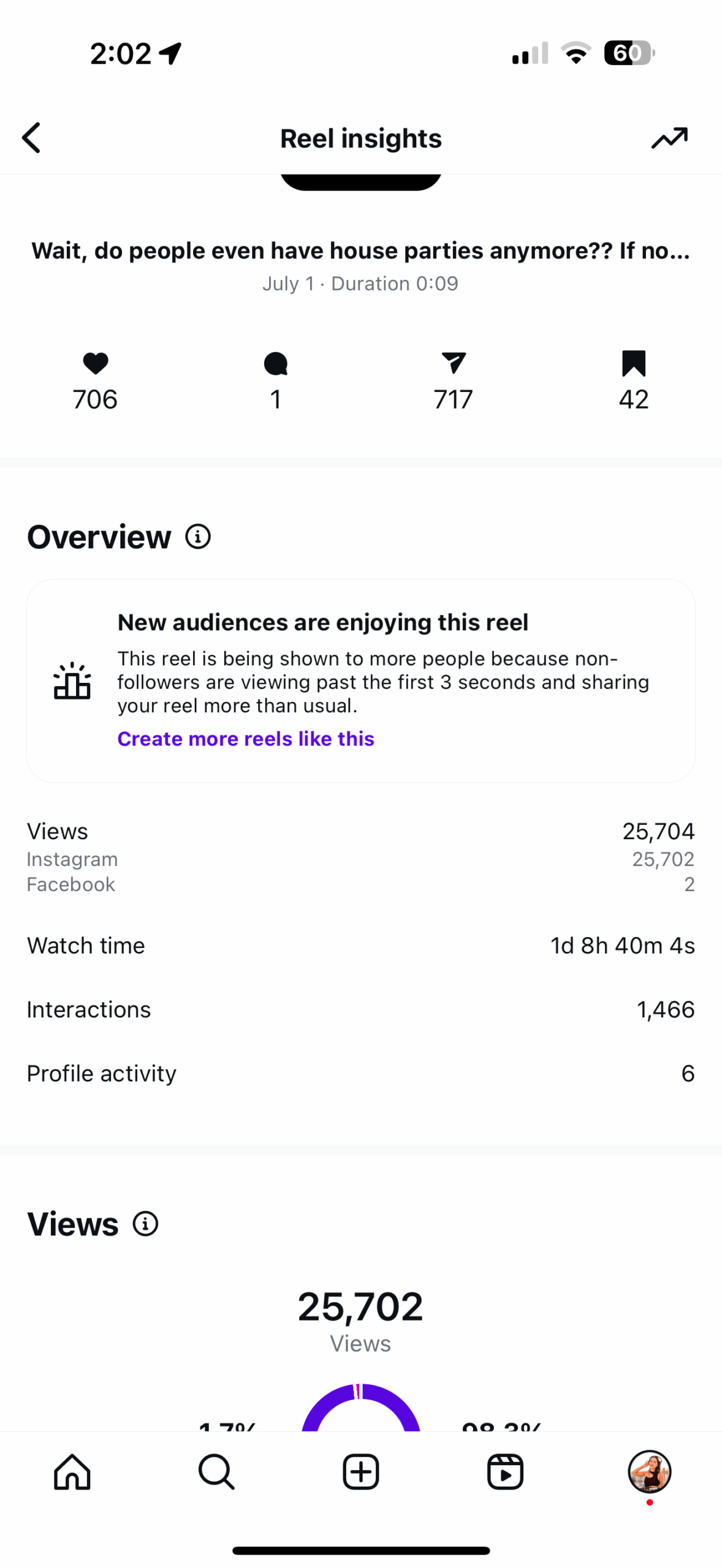Screen dimensions: 722x1568
Task: Open profile via avatar picture
Action: [649, 1471]
